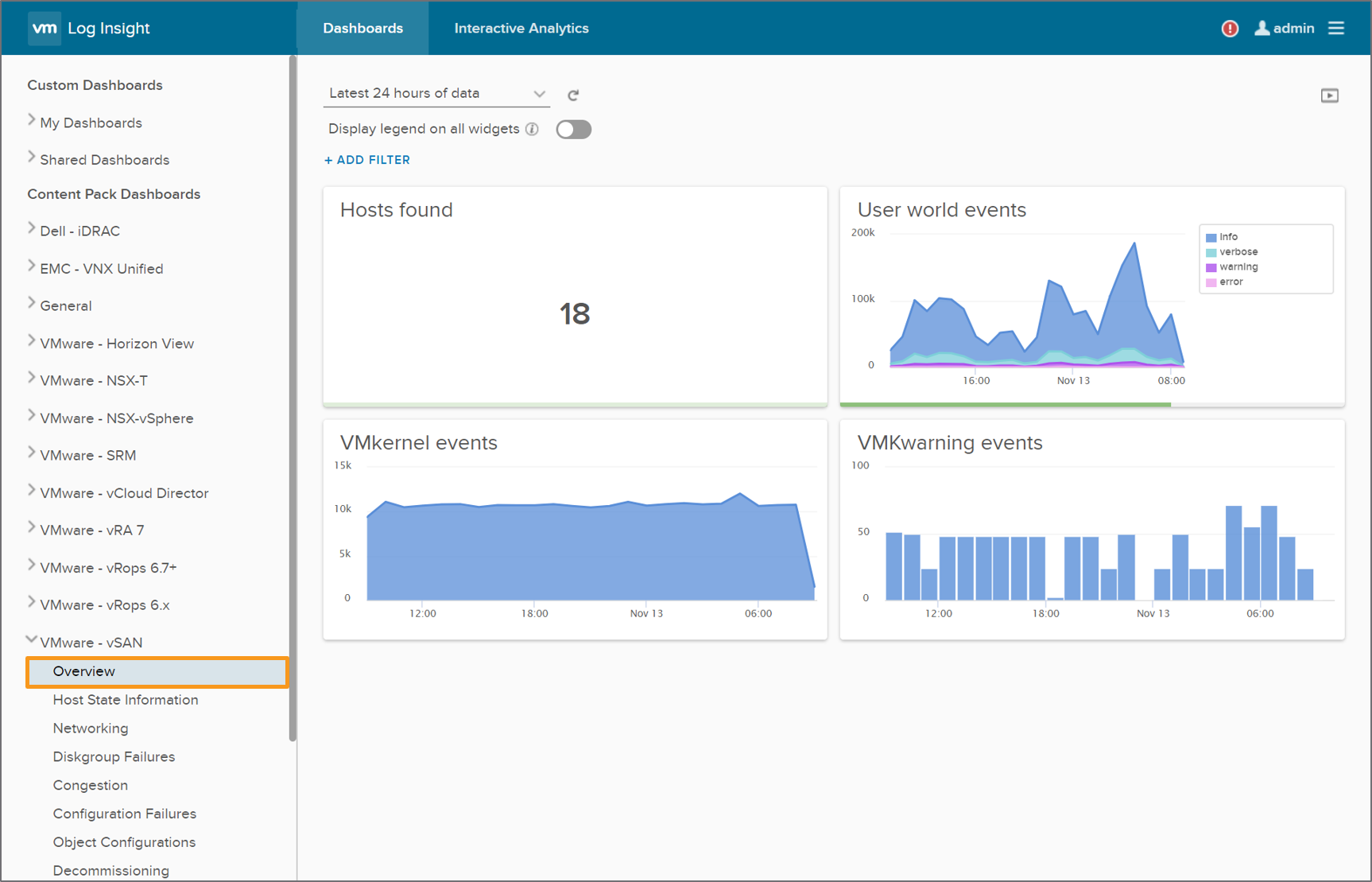1372x882 pixels.
Task: Expand VMware - vRA 7 chevron
Action: (x=32, y=527)
